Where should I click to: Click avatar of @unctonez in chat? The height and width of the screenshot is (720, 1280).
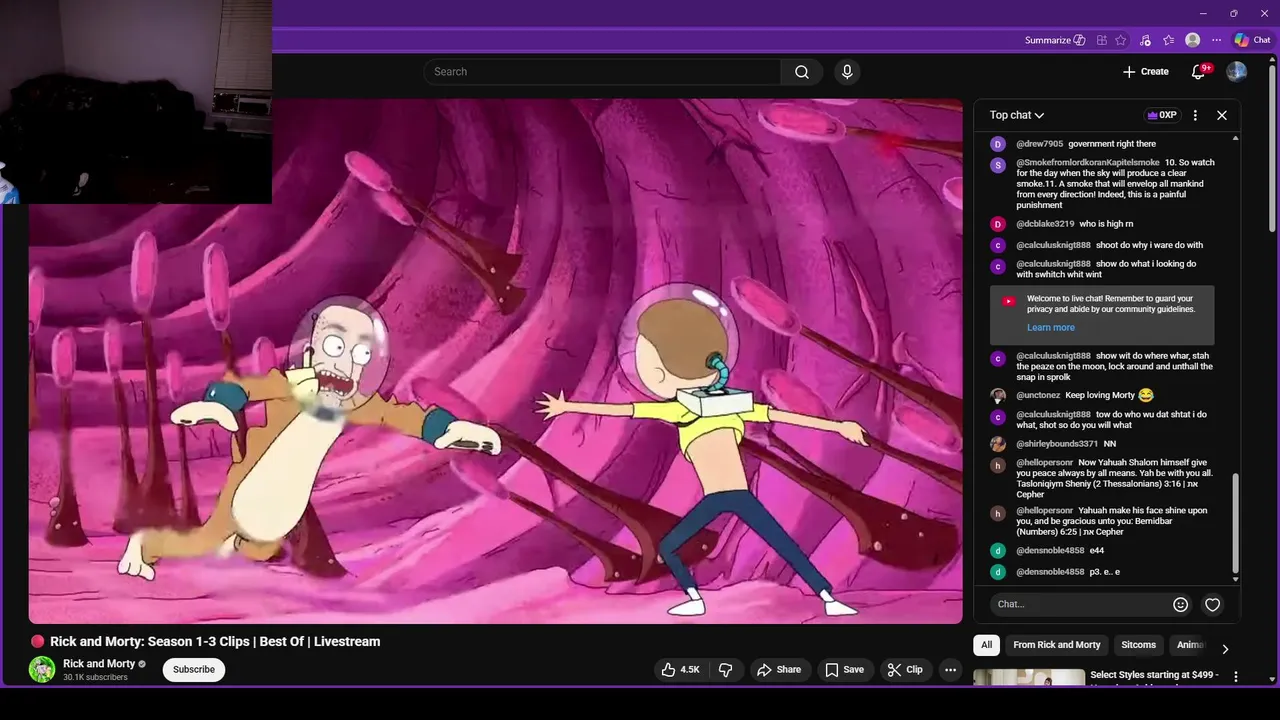click(997, 395)
